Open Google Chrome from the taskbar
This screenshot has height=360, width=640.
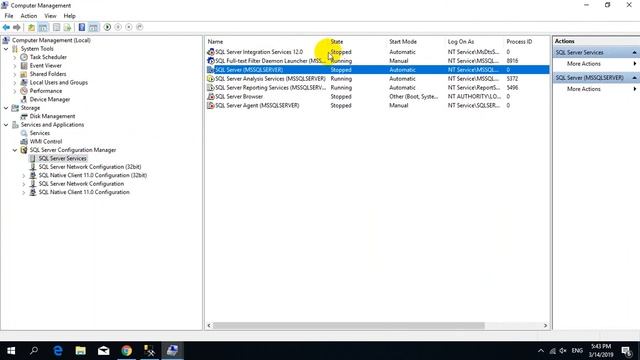(127, 351)
